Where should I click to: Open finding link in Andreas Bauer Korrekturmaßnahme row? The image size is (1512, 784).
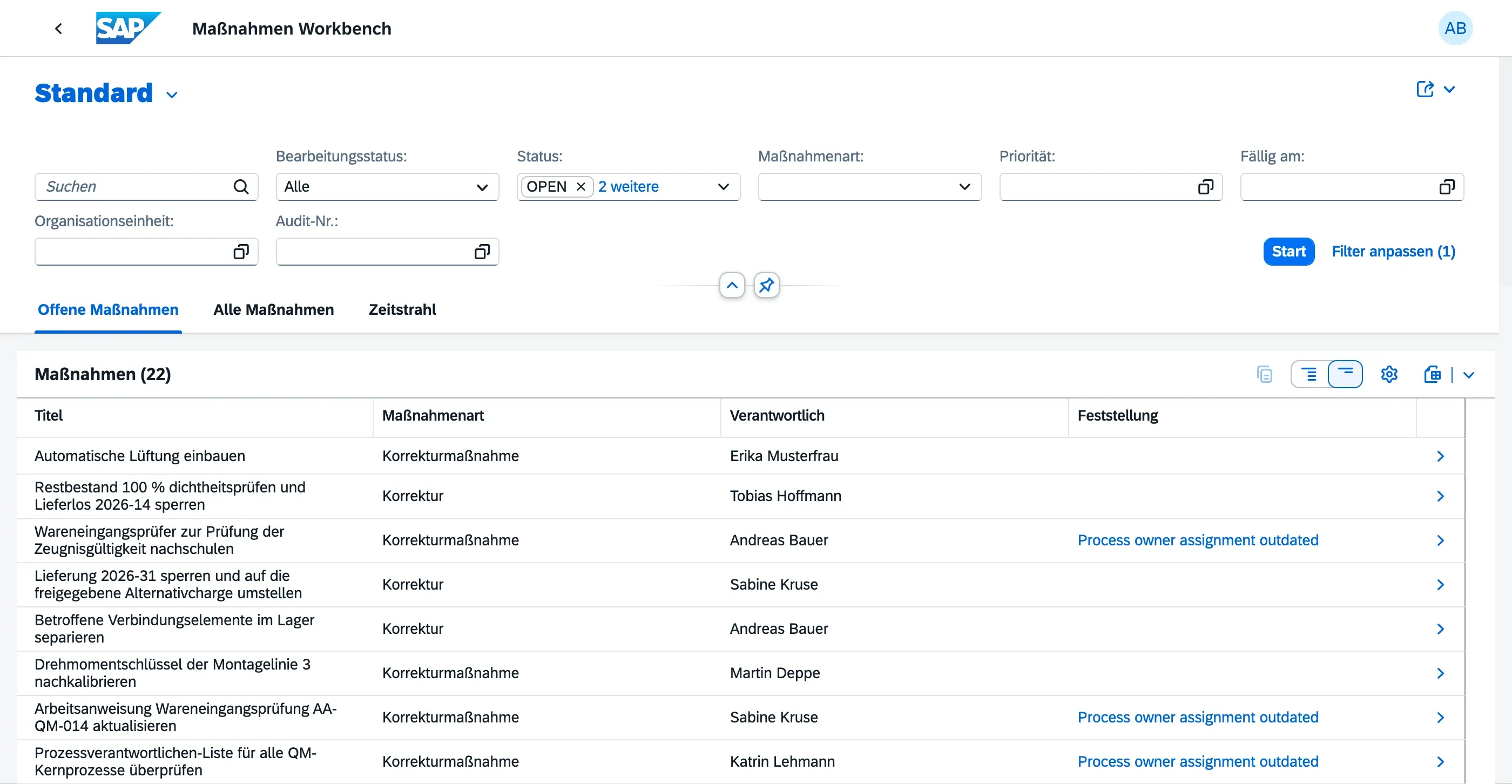coord(1197,540)
